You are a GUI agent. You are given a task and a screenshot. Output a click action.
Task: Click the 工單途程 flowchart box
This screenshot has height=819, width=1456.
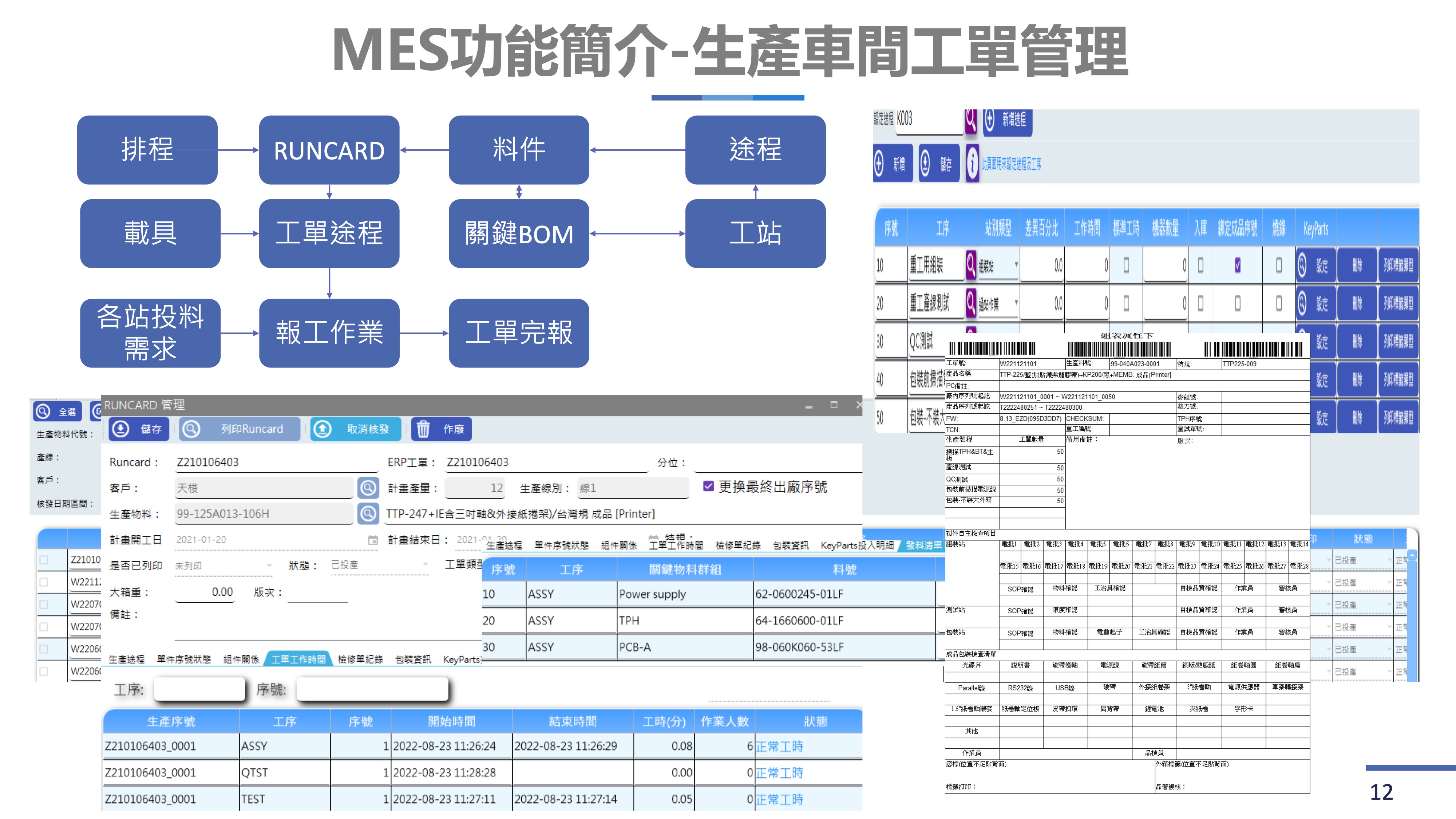point(329,233)
